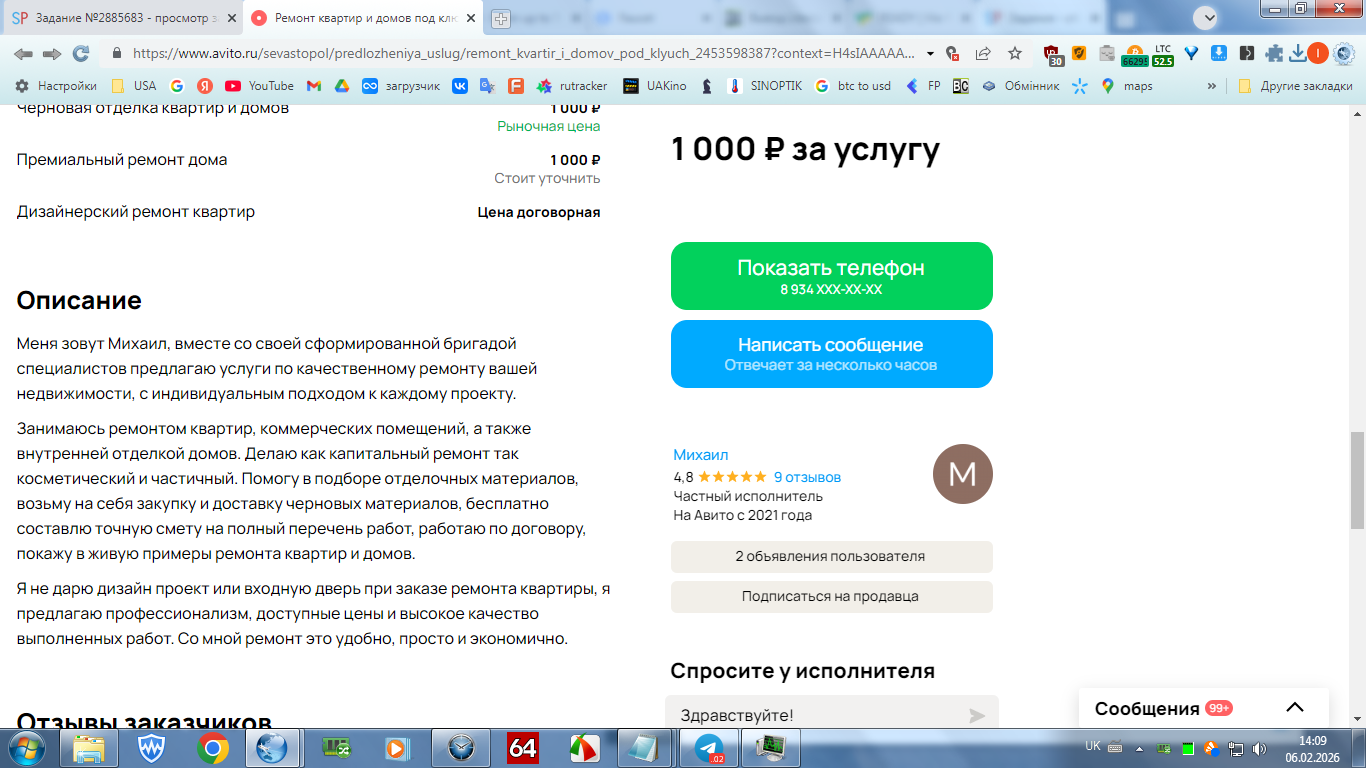Click the Рыночная цена price label

[549, 127]
